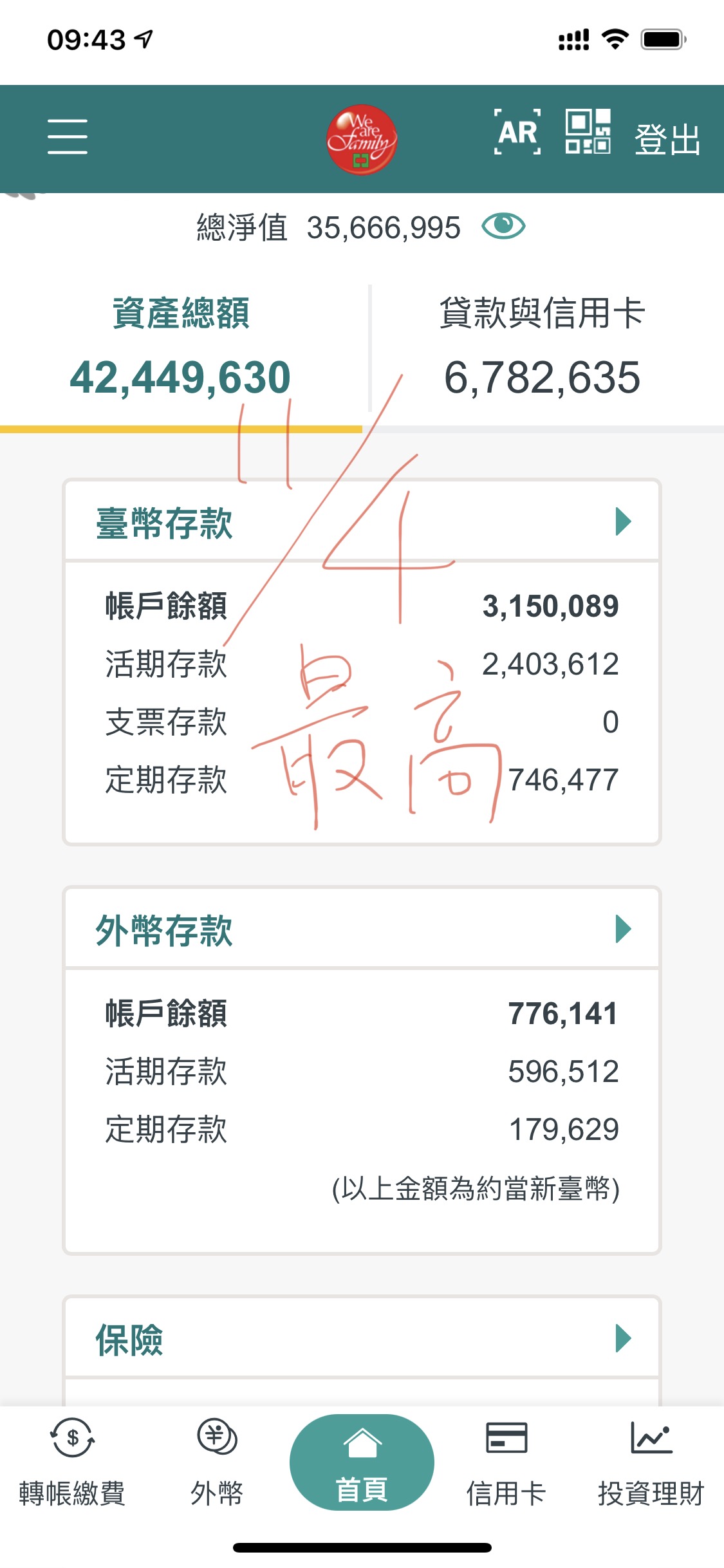The width and height of the screenshot is (724, 1568).
Task: Tap the 3,150,089 帳戶餘額 amount
Action: pos(550,606)
